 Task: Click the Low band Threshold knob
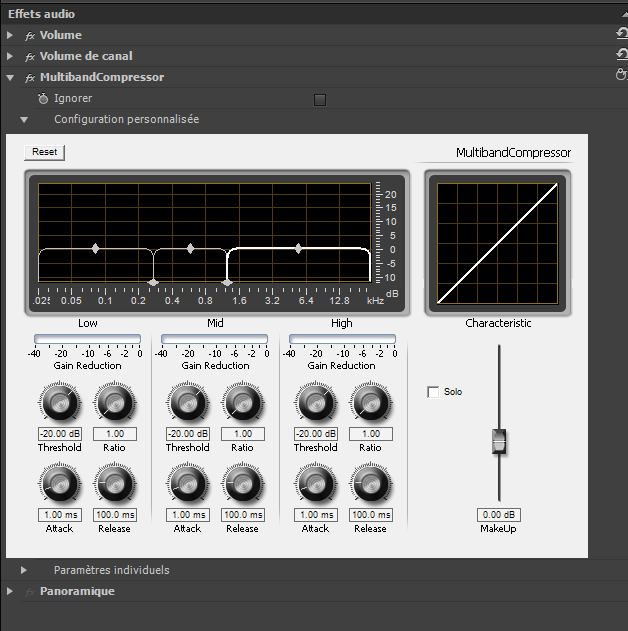coord(60,403)
